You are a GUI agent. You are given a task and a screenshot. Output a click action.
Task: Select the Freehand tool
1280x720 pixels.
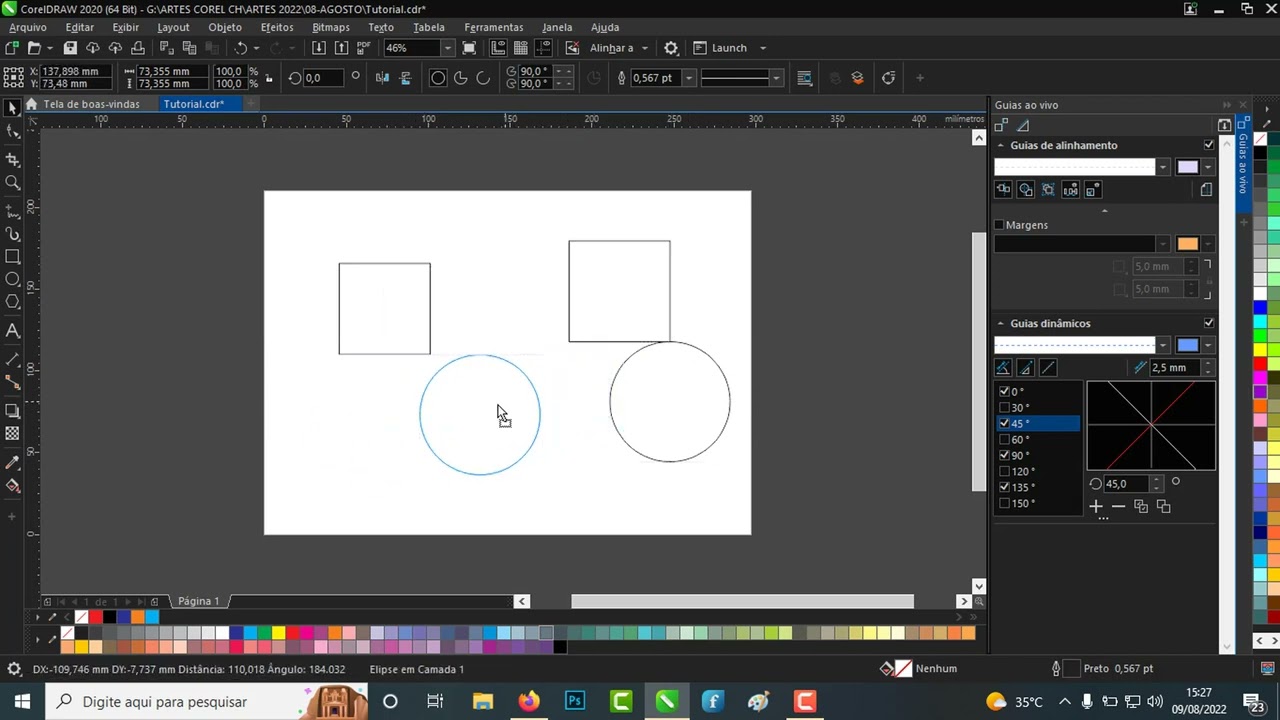(x=13, y=211)
